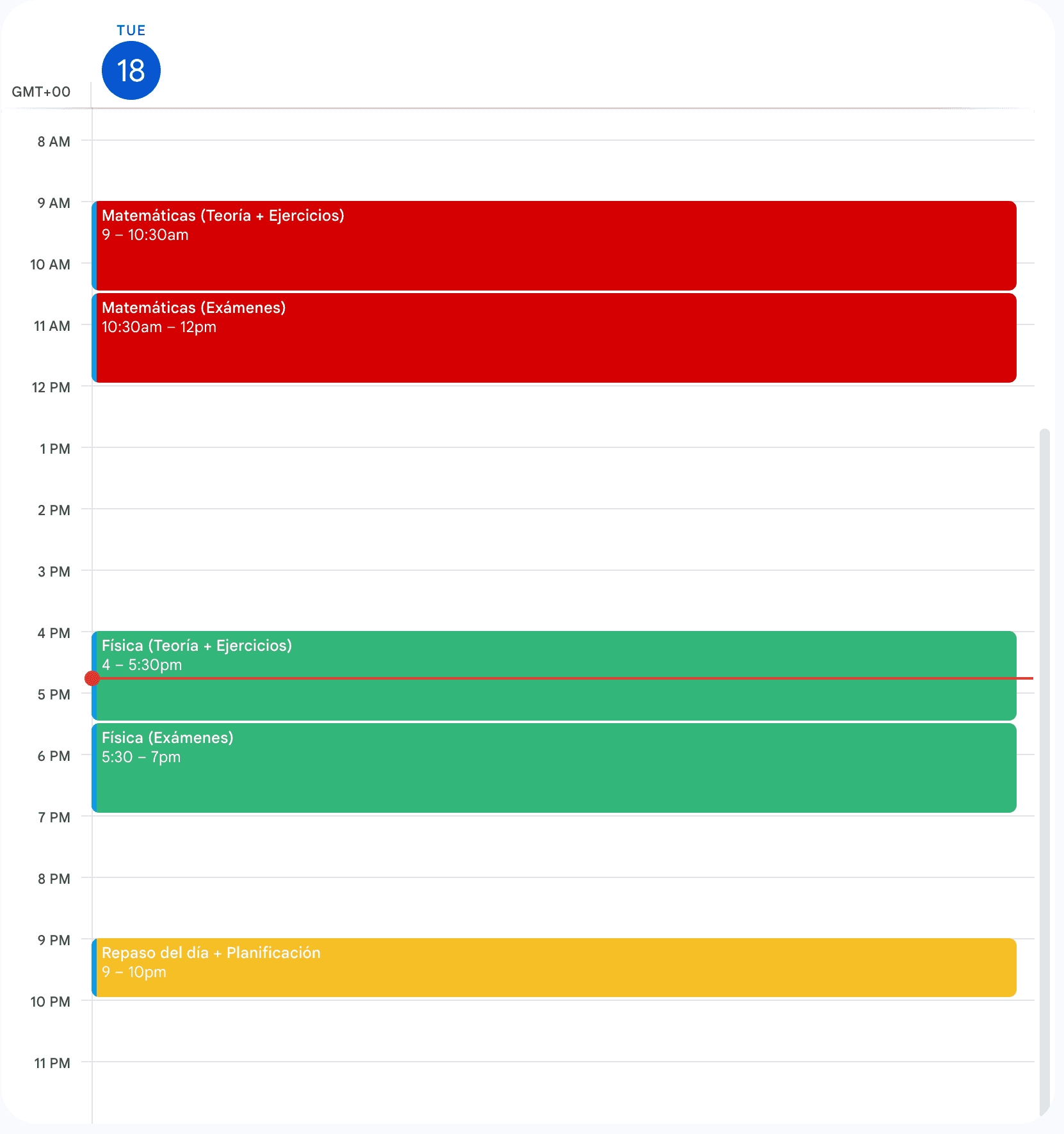
Task: Click the 11 PM time label
Action: point(52,1063)
